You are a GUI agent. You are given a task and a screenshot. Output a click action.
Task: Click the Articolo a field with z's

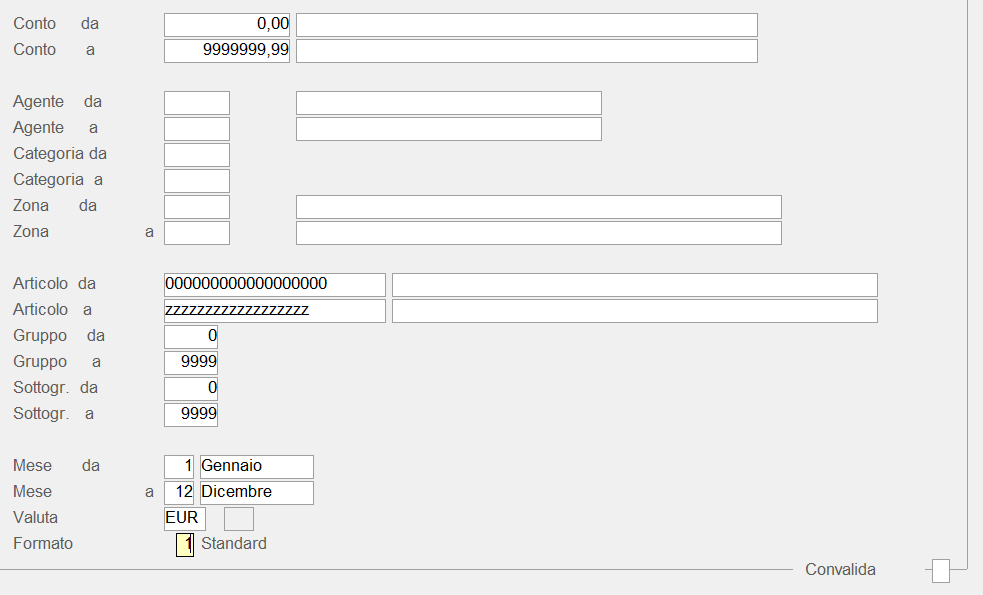point(274,310)
